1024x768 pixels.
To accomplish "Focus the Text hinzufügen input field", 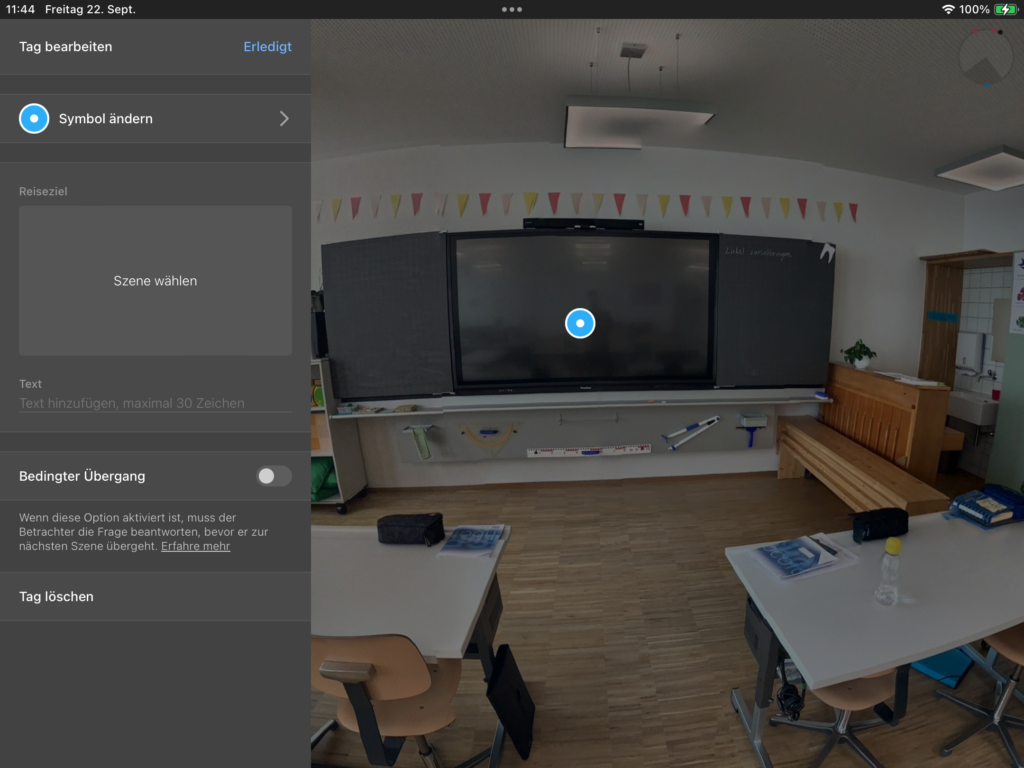I will tap(155, 403).
